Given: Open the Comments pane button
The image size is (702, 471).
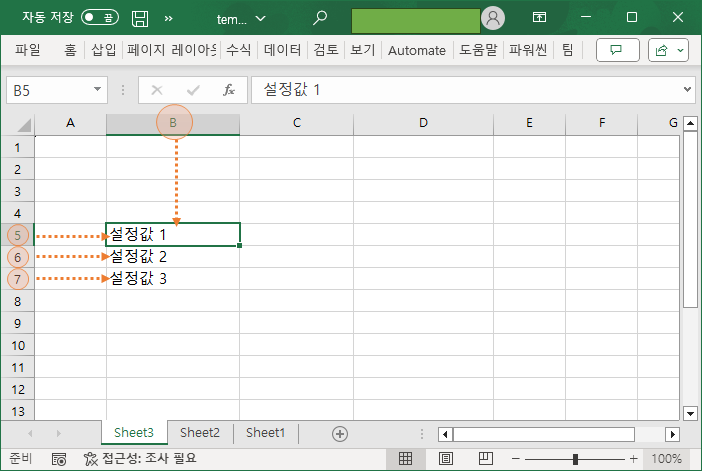Looking at the screenshot, I should click(x=617, y=50).
